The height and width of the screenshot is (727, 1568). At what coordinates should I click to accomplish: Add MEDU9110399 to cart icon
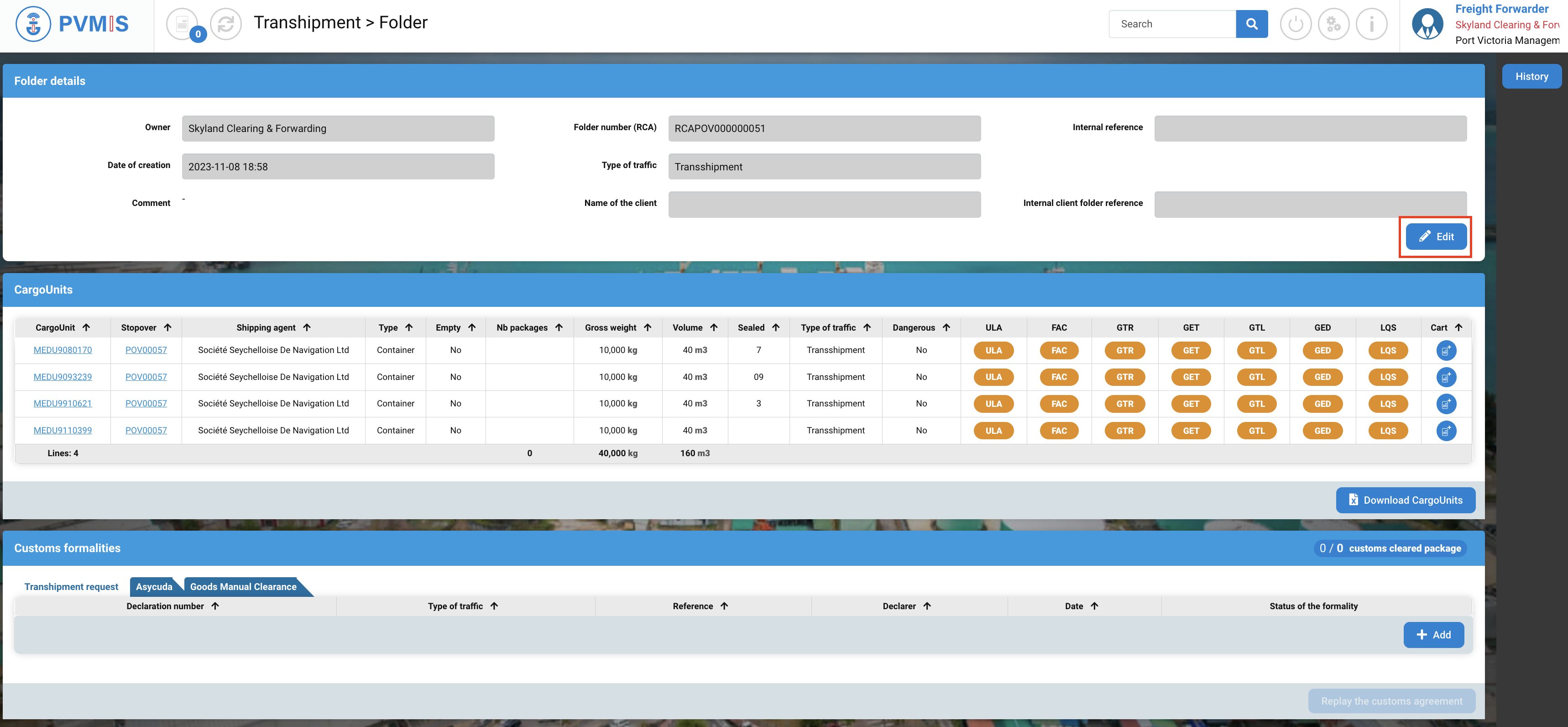(x=1446, y=431)
